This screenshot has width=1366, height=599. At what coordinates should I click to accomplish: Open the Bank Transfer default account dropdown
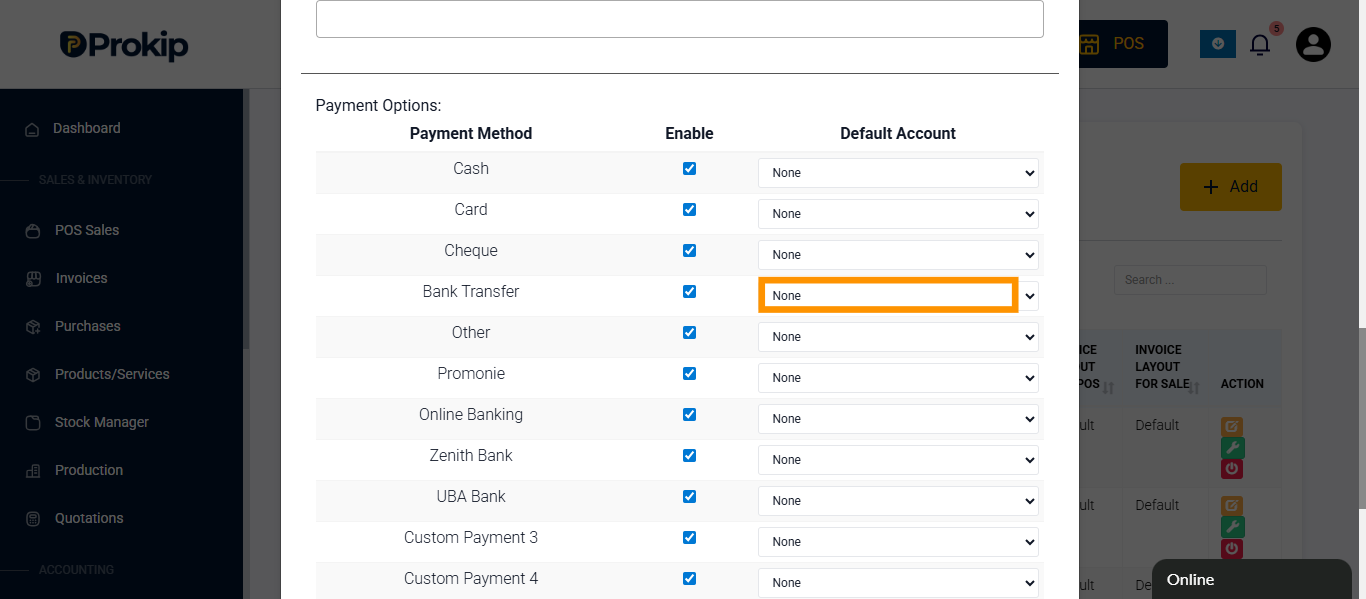[898, 296]
